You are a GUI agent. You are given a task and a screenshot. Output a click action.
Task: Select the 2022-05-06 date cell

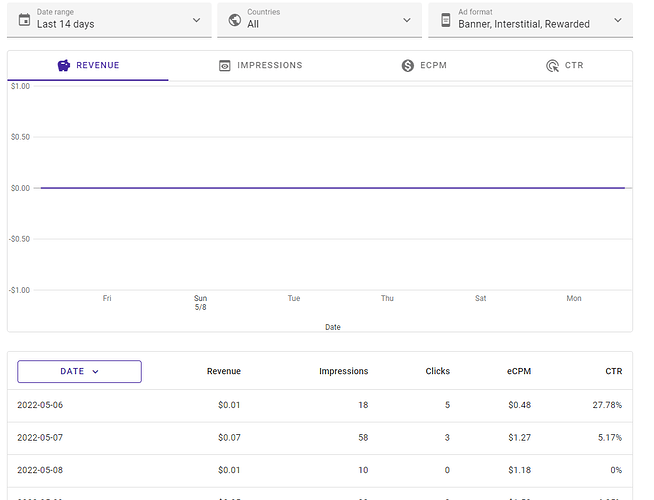coord(40,405)
